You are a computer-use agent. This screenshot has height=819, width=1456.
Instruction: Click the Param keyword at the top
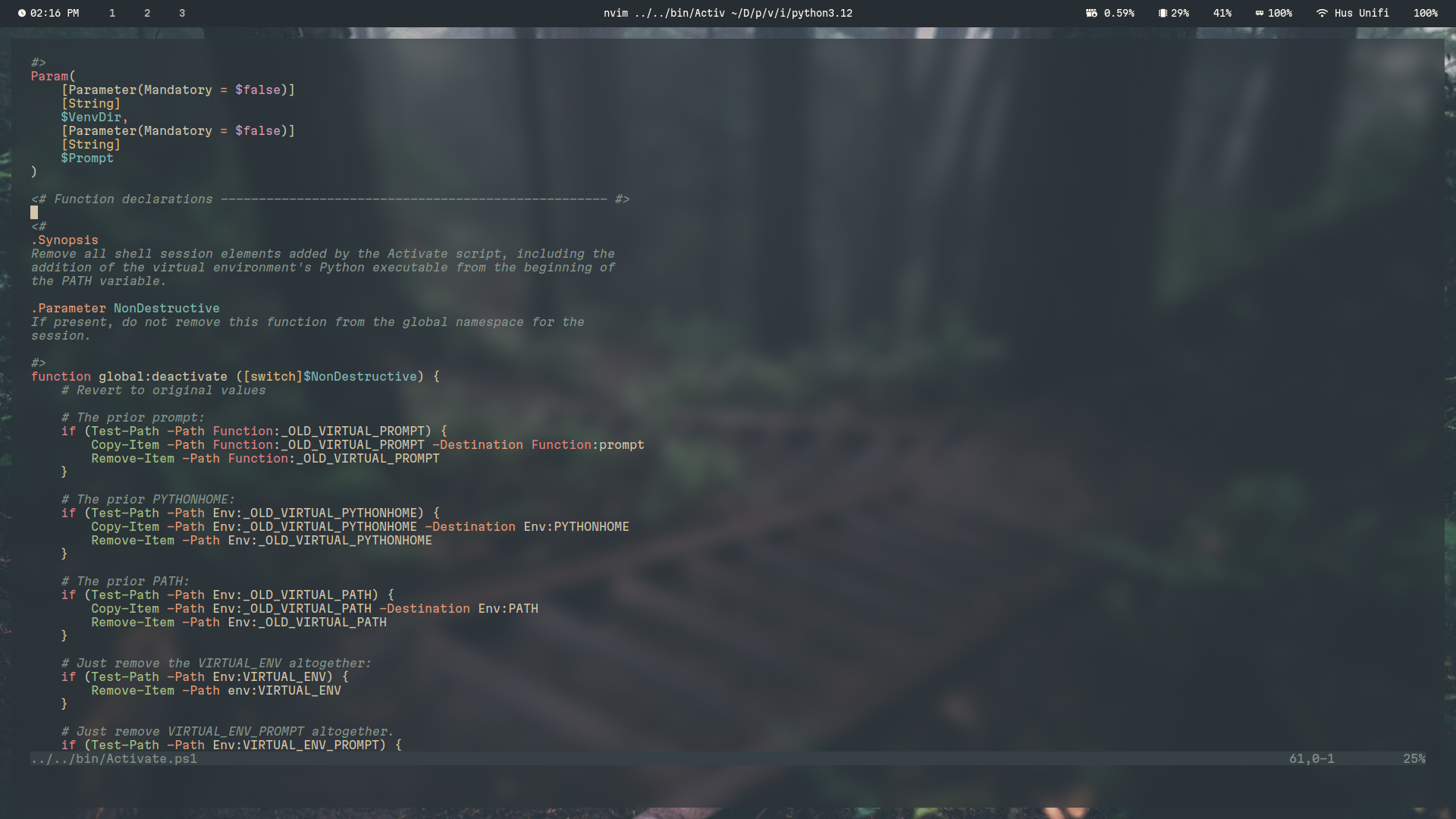[49, 76]
